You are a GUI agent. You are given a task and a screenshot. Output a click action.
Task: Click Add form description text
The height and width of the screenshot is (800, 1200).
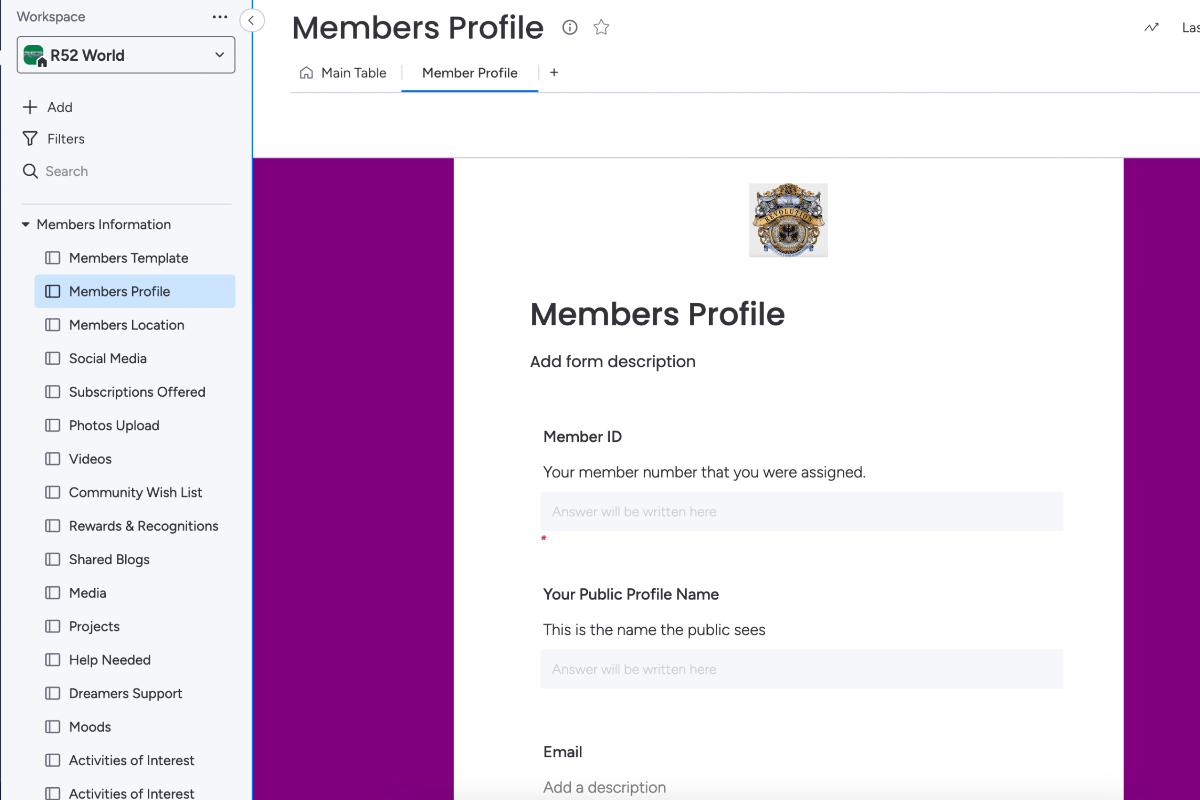613,362
